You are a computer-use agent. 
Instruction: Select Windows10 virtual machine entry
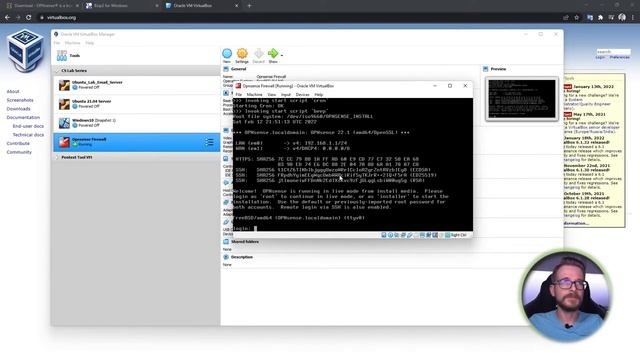coord(137,123)
